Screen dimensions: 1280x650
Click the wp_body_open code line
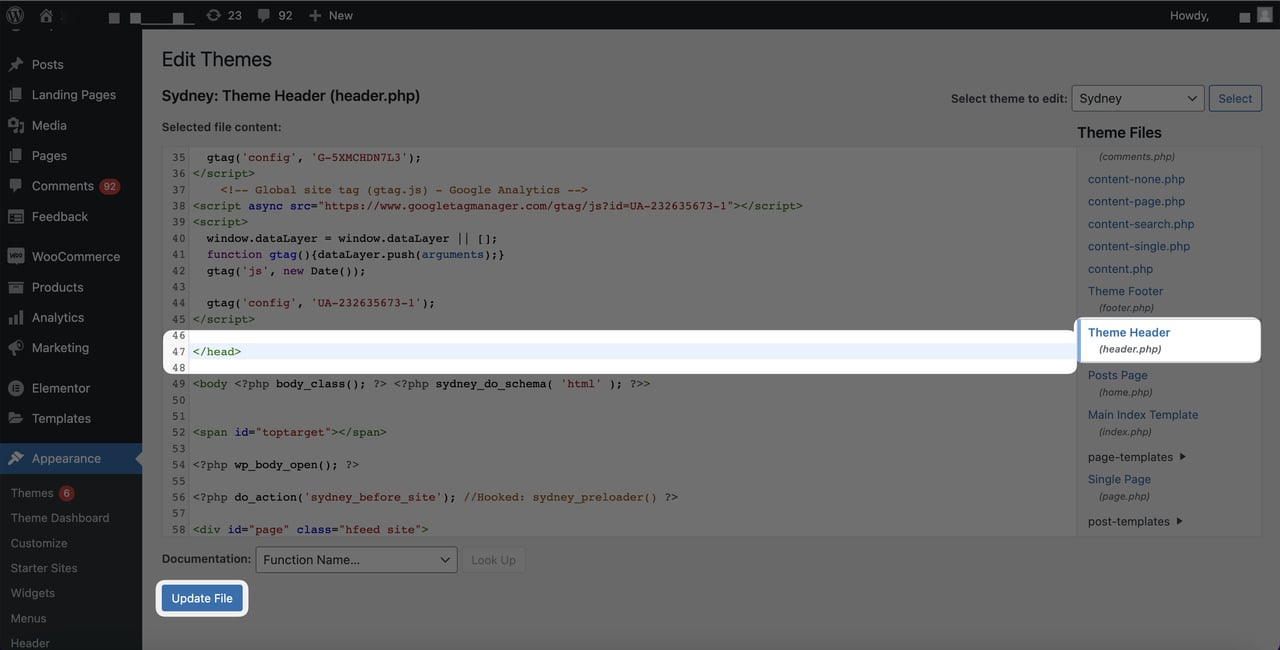click(276, 465)
